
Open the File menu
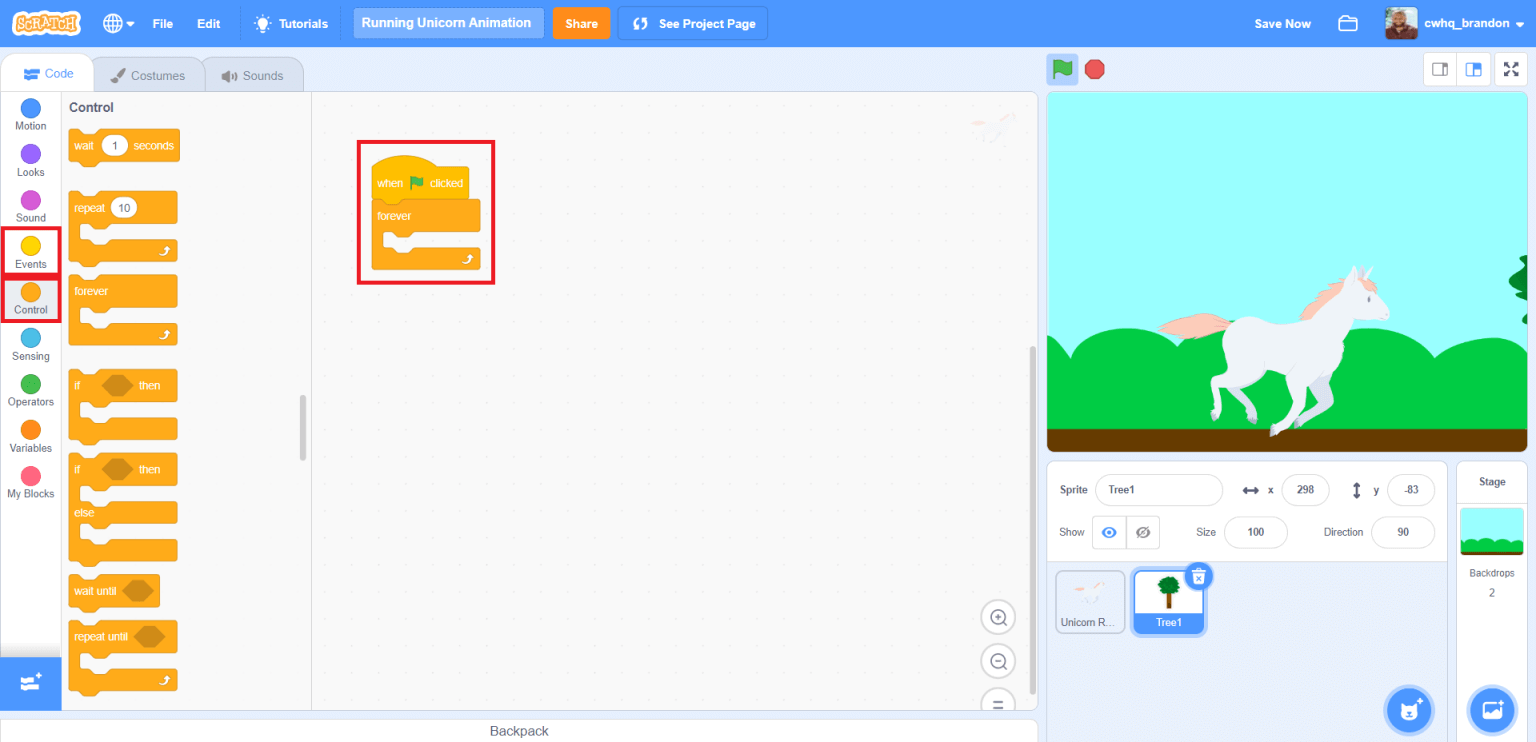click(163, 24)
